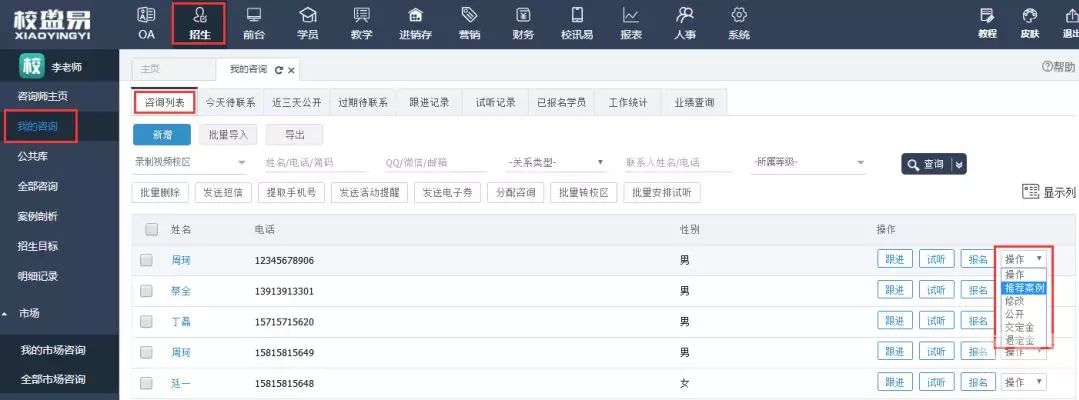Click the 分配咨询 button
The image size is (1079, 400).
coord(515,193)
